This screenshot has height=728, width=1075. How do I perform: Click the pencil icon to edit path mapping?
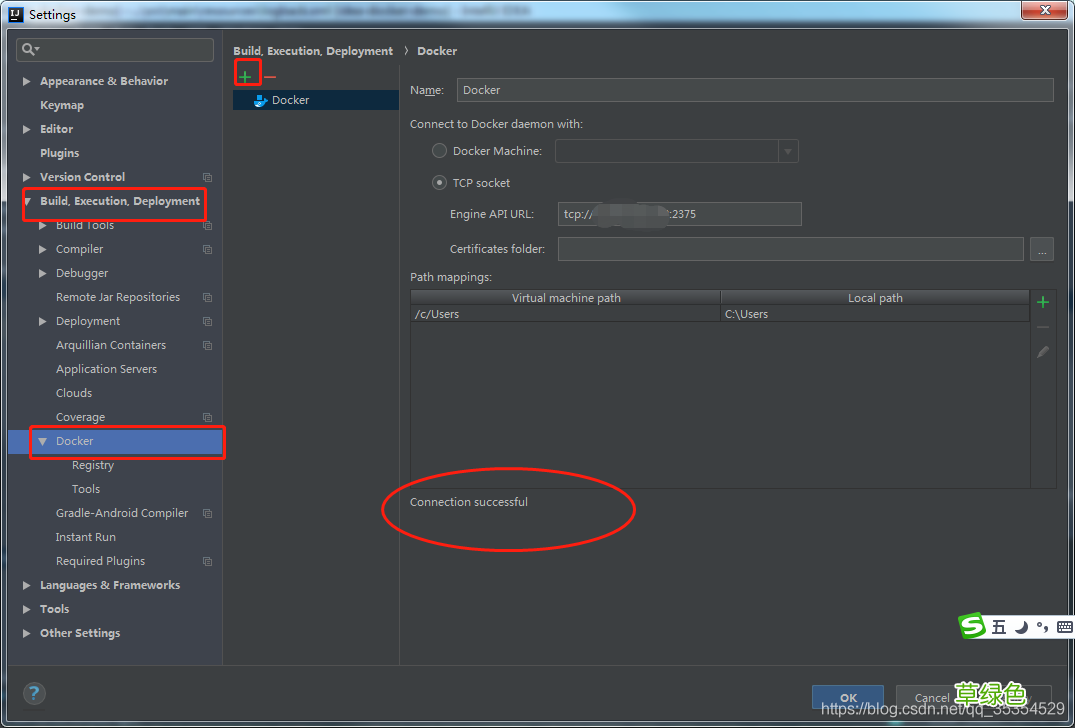1043,352
